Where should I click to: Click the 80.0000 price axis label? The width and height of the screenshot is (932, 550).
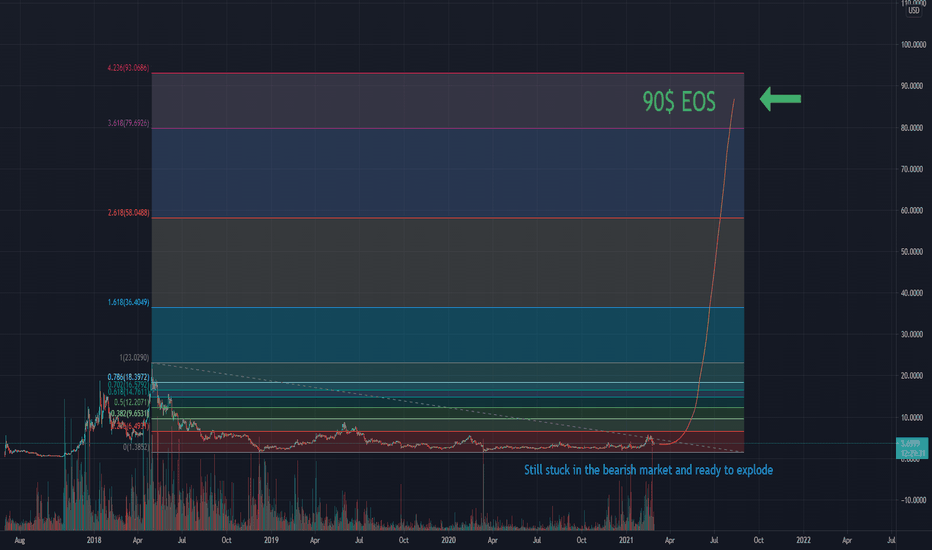pos(913,128)
